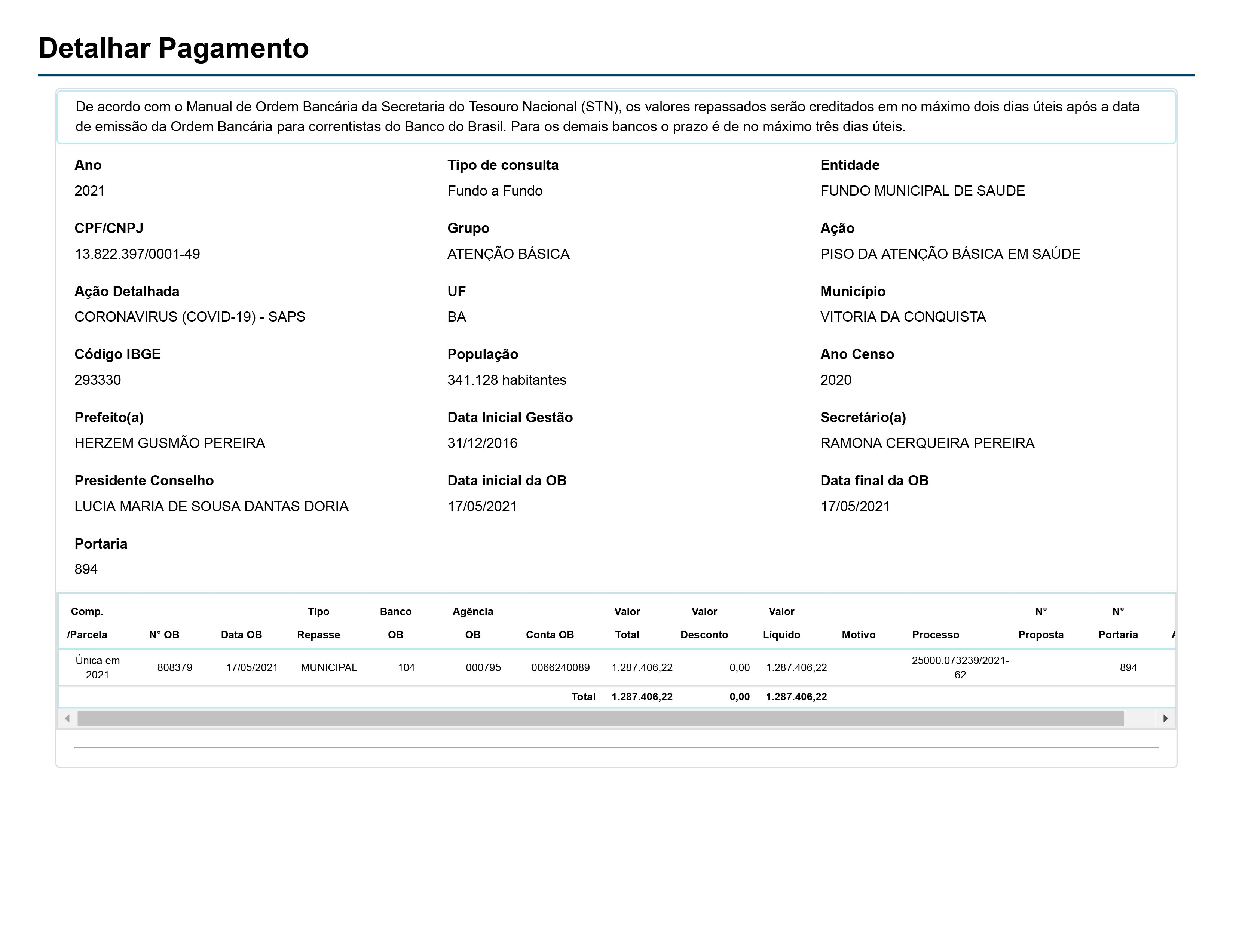
Task: Click the MUNICIPAL transfer type cell
Action: [328, 667]
